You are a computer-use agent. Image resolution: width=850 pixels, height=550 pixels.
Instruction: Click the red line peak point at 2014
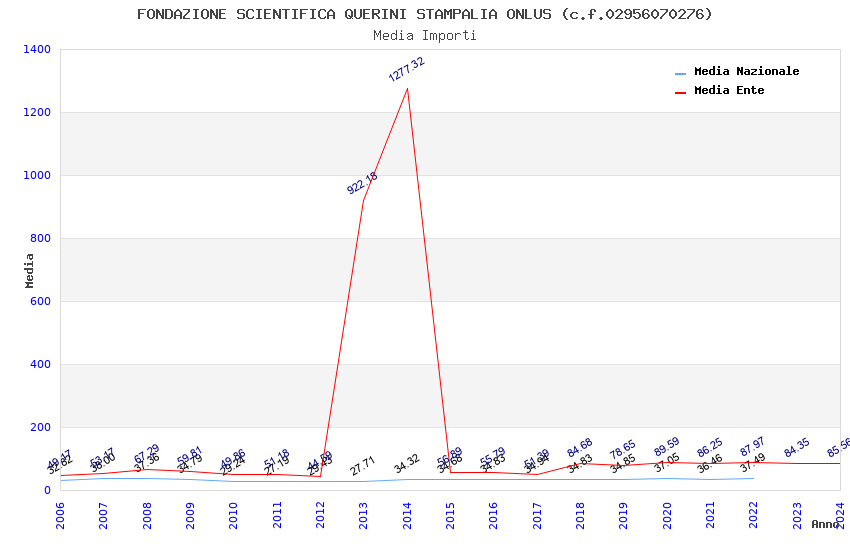407,88
